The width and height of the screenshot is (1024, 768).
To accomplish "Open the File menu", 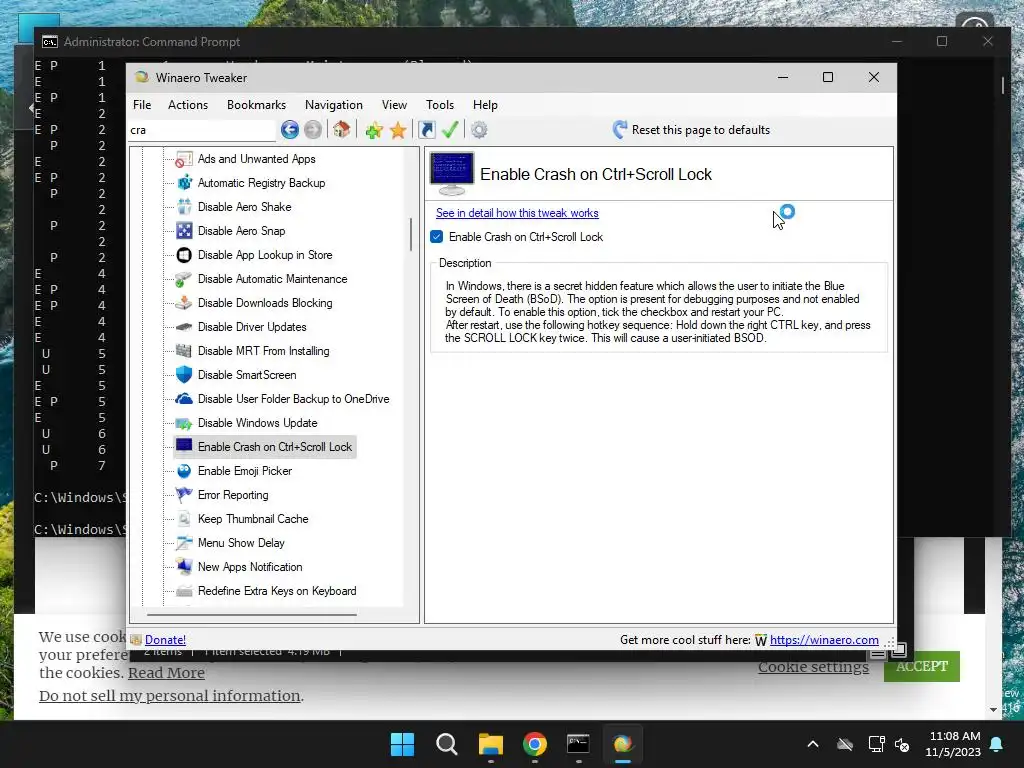I will (x=142, y=104).
